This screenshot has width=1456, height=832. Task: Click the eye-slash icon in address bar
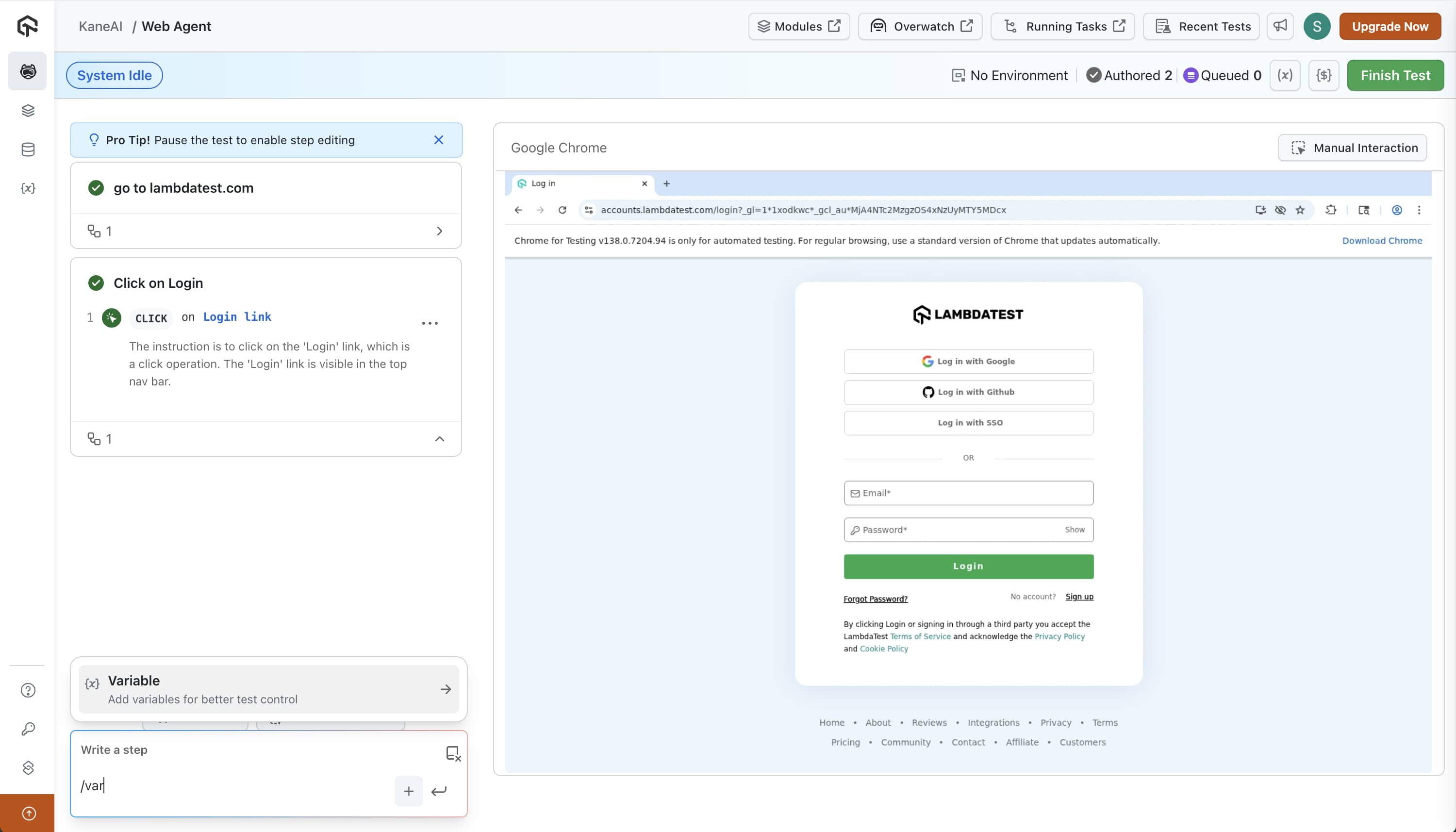click(1280, 210)
